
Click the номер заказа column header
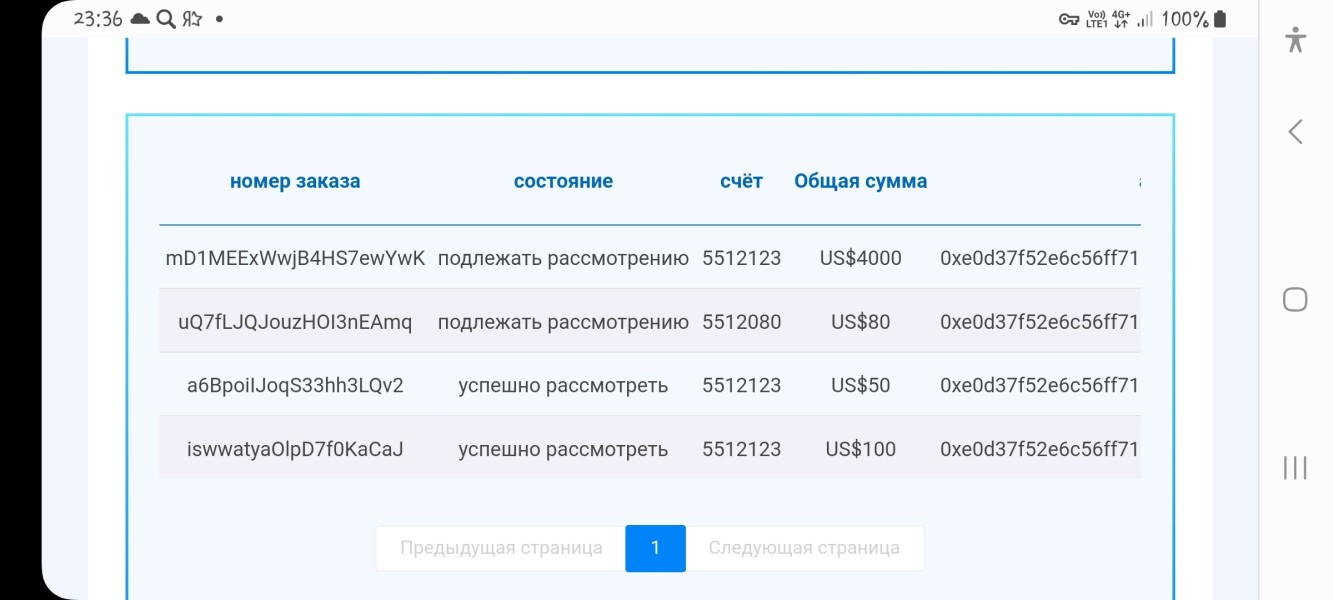295,181
